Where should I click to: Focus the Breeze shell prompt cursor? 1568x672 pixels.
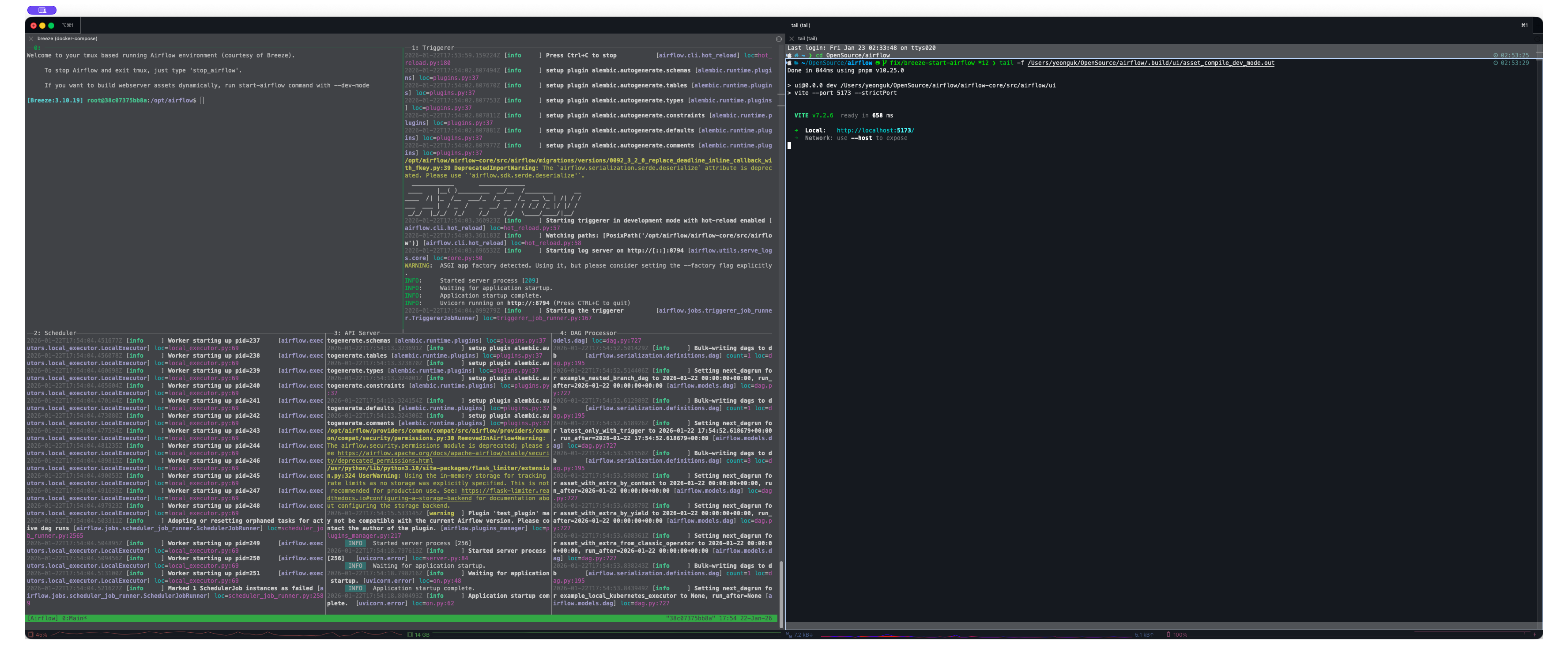(201, 100)
